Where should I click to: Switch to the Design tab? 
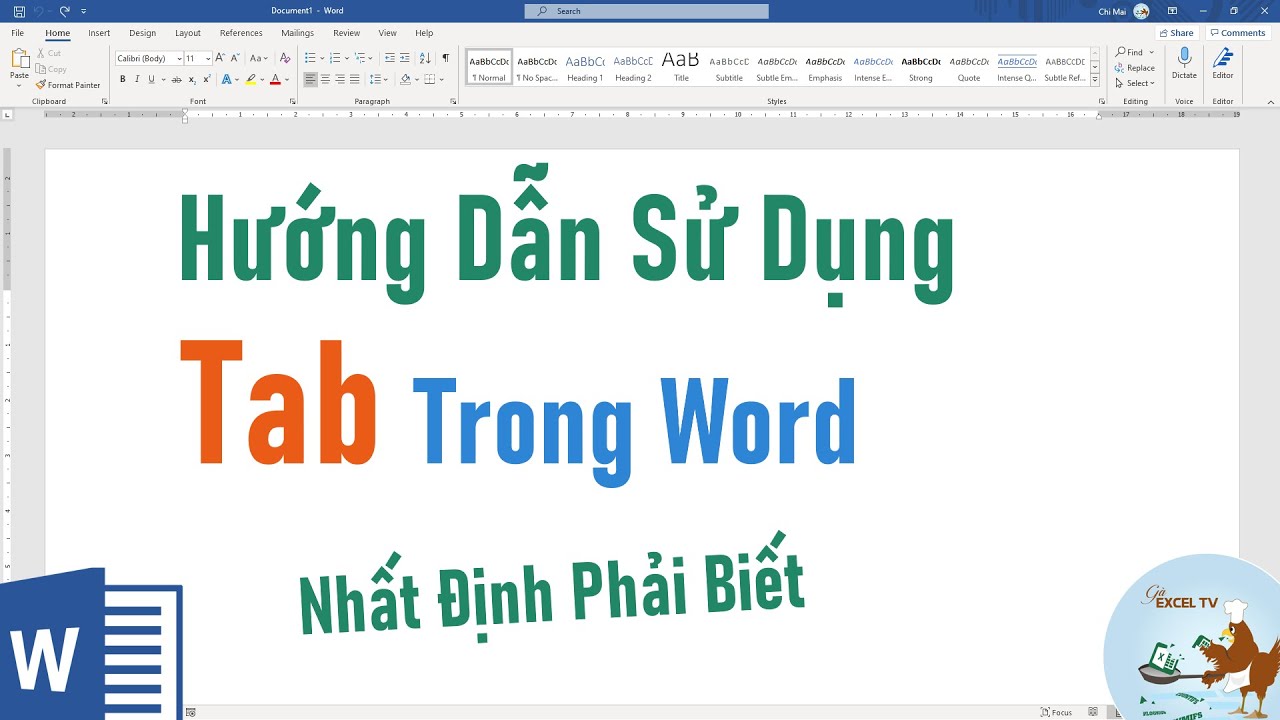(143, 33)
